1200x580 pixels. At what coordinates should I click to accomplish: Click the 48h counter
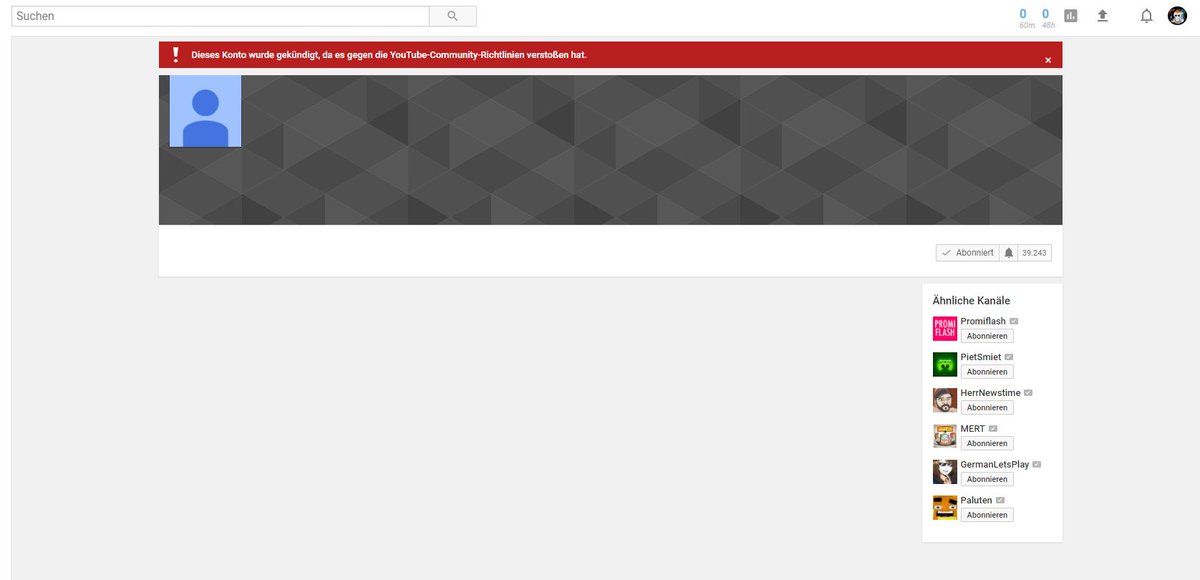point(1048,18)
